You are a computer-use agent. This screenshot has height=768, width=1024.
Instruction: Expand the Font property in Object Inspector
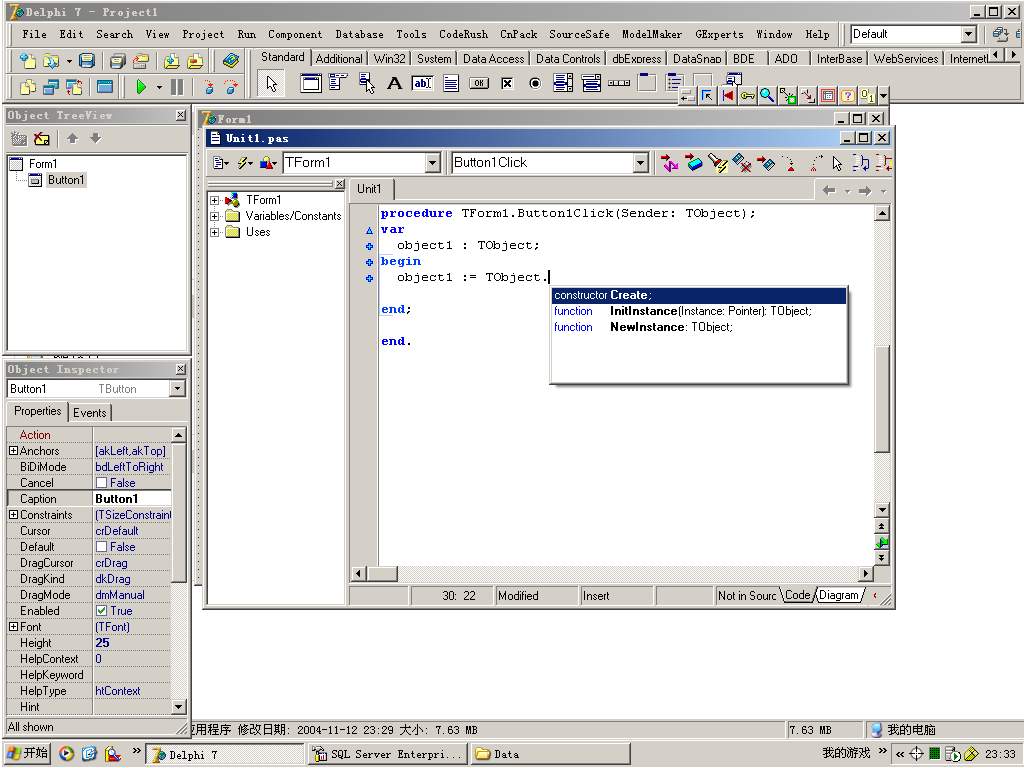13,627
